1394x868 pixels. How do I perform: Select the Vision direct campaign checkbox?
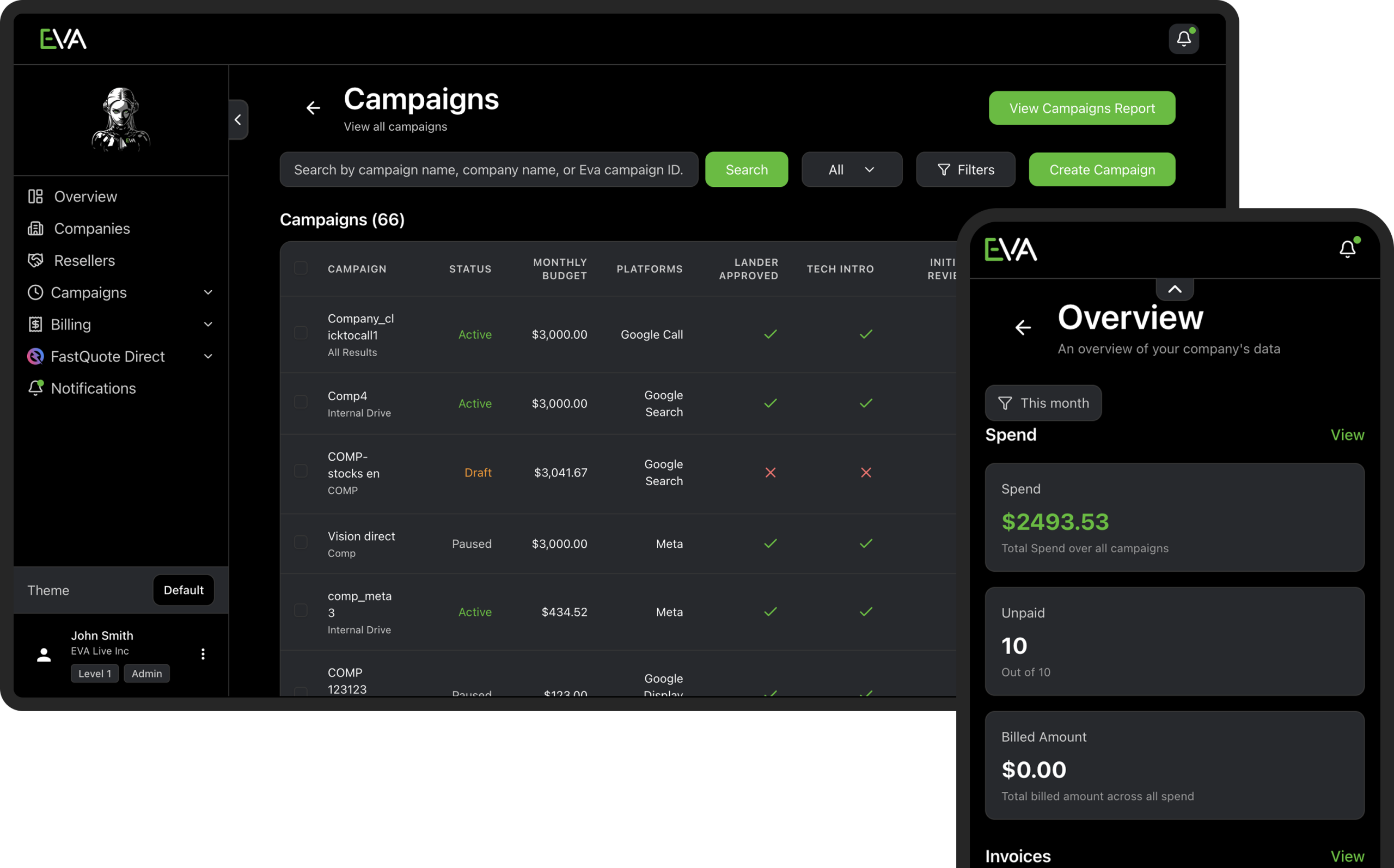(301, 542)
